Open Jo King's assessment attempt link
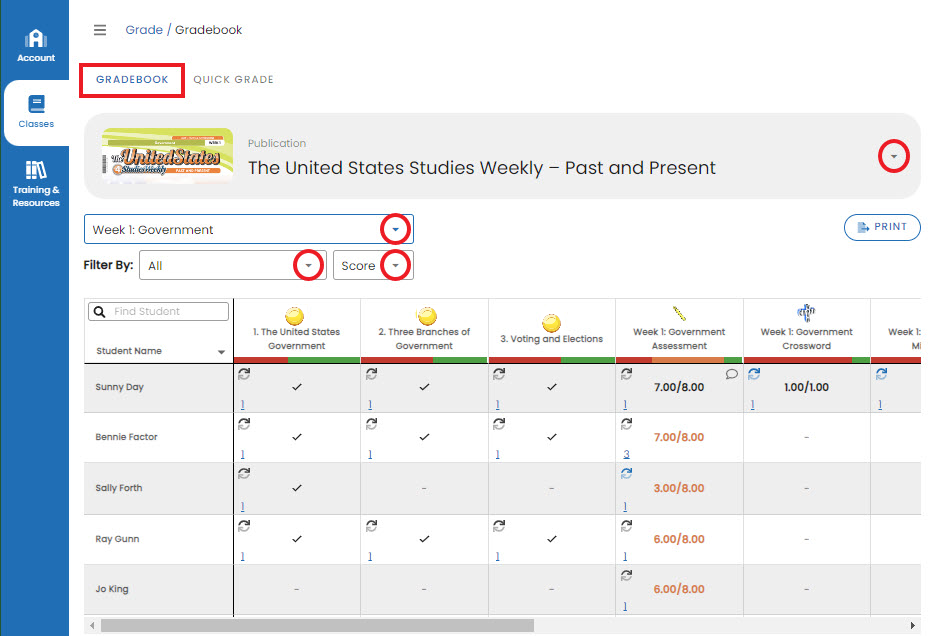Viewport: 933px width, 636px height. pos(625,607)
